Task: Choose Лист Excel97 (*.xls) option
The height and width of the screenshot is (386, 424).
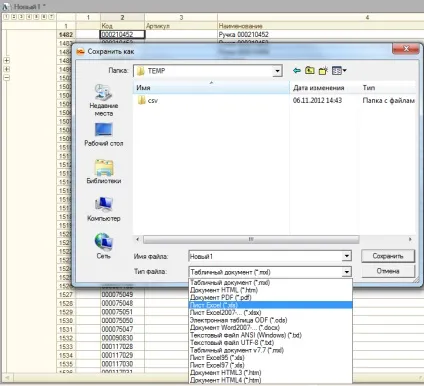Action: click(x=270, y=365)
